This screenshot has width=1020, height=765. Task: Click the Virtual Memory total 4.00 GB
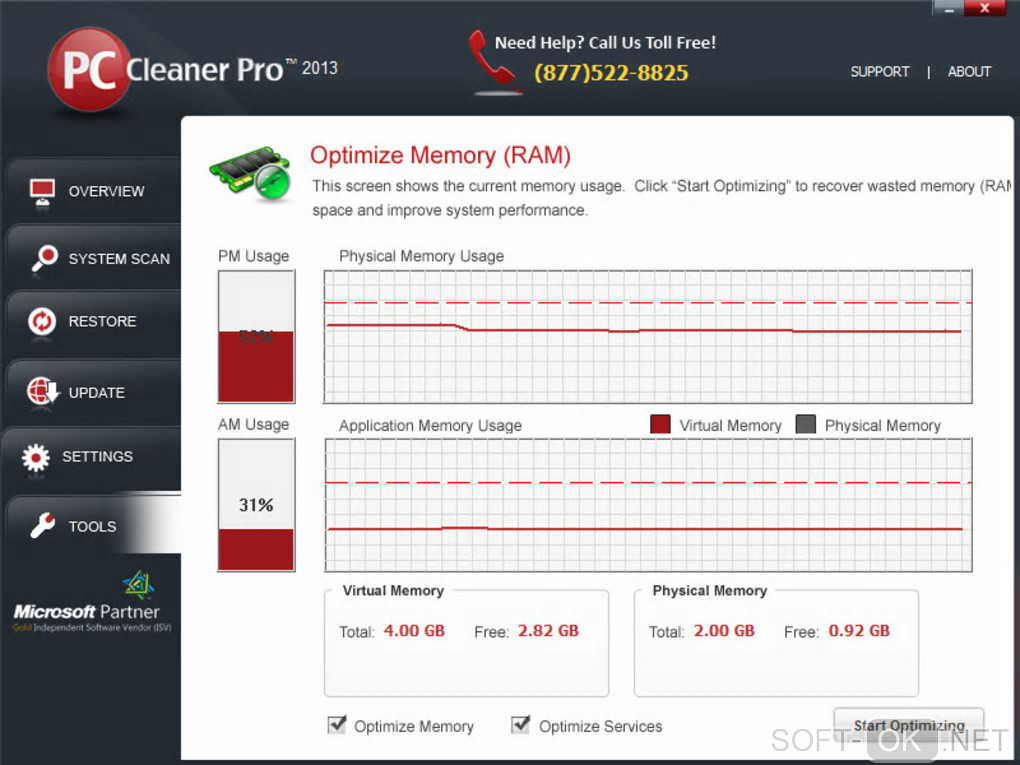click(414, 630)
